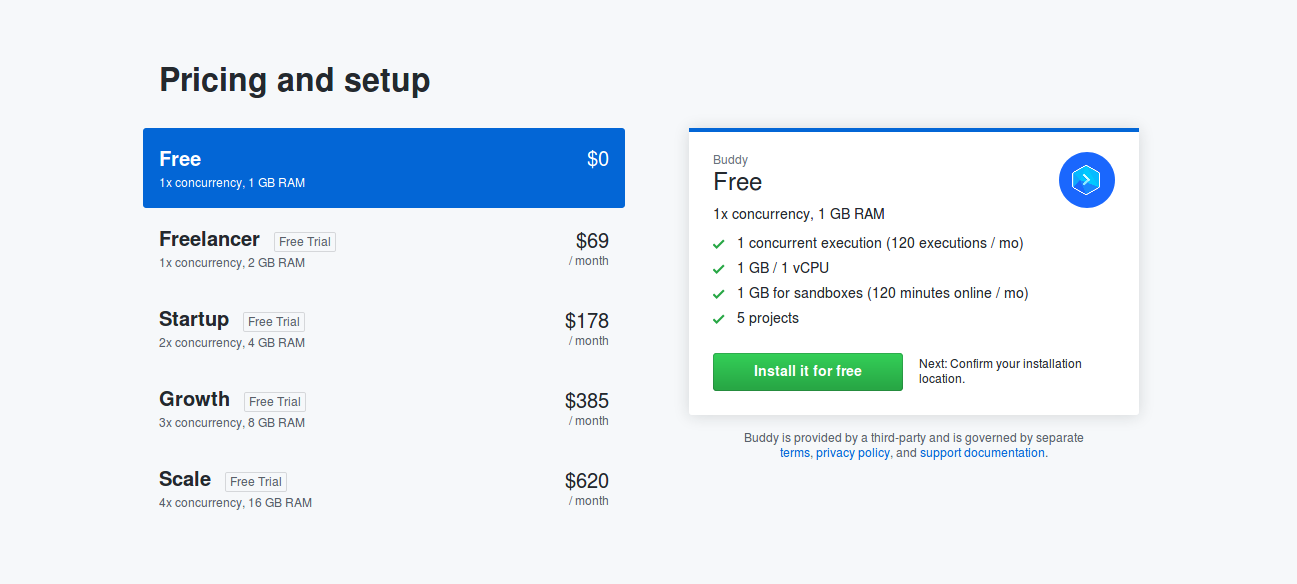The width and height of the screenshot is (1297, 584).
Task: Click the checkmark beside concurrent execution
Action: point(718,244)
